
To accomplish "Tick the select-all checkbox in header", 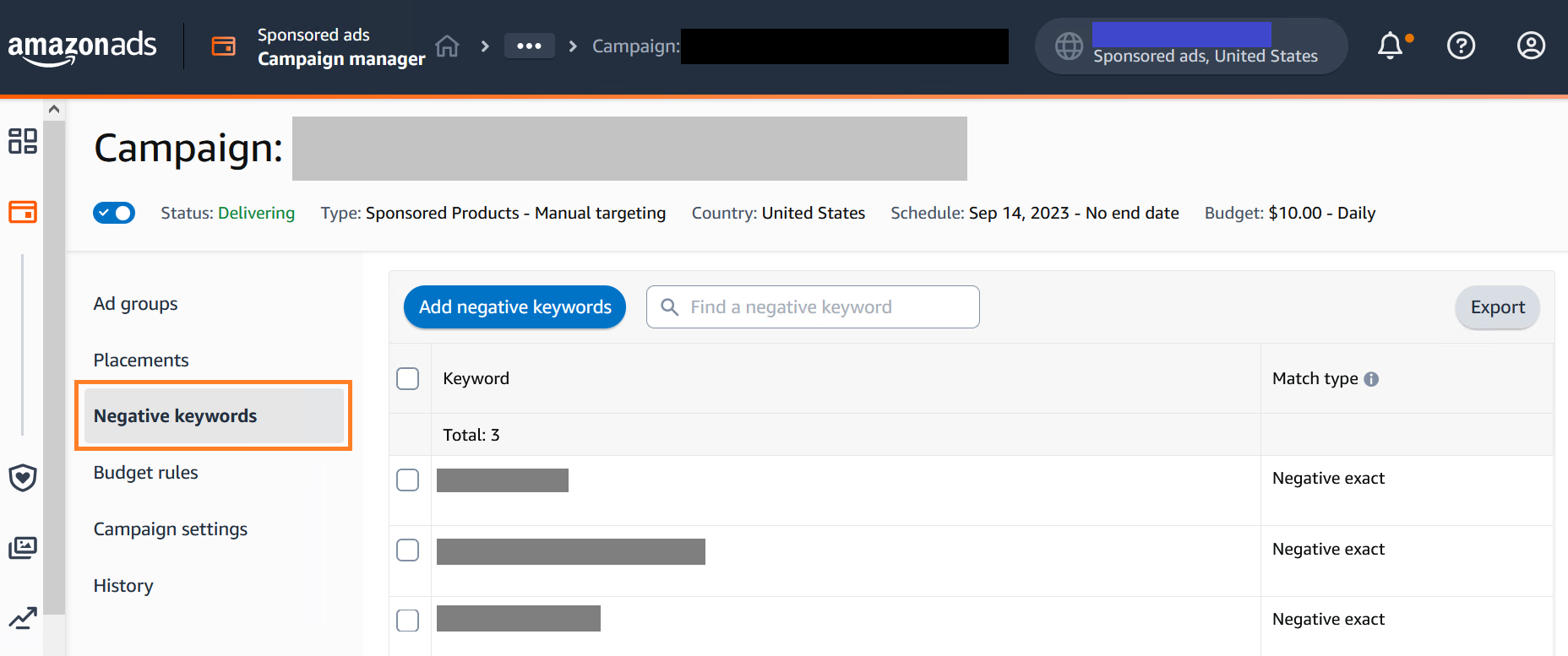I will tap(408, 378).
